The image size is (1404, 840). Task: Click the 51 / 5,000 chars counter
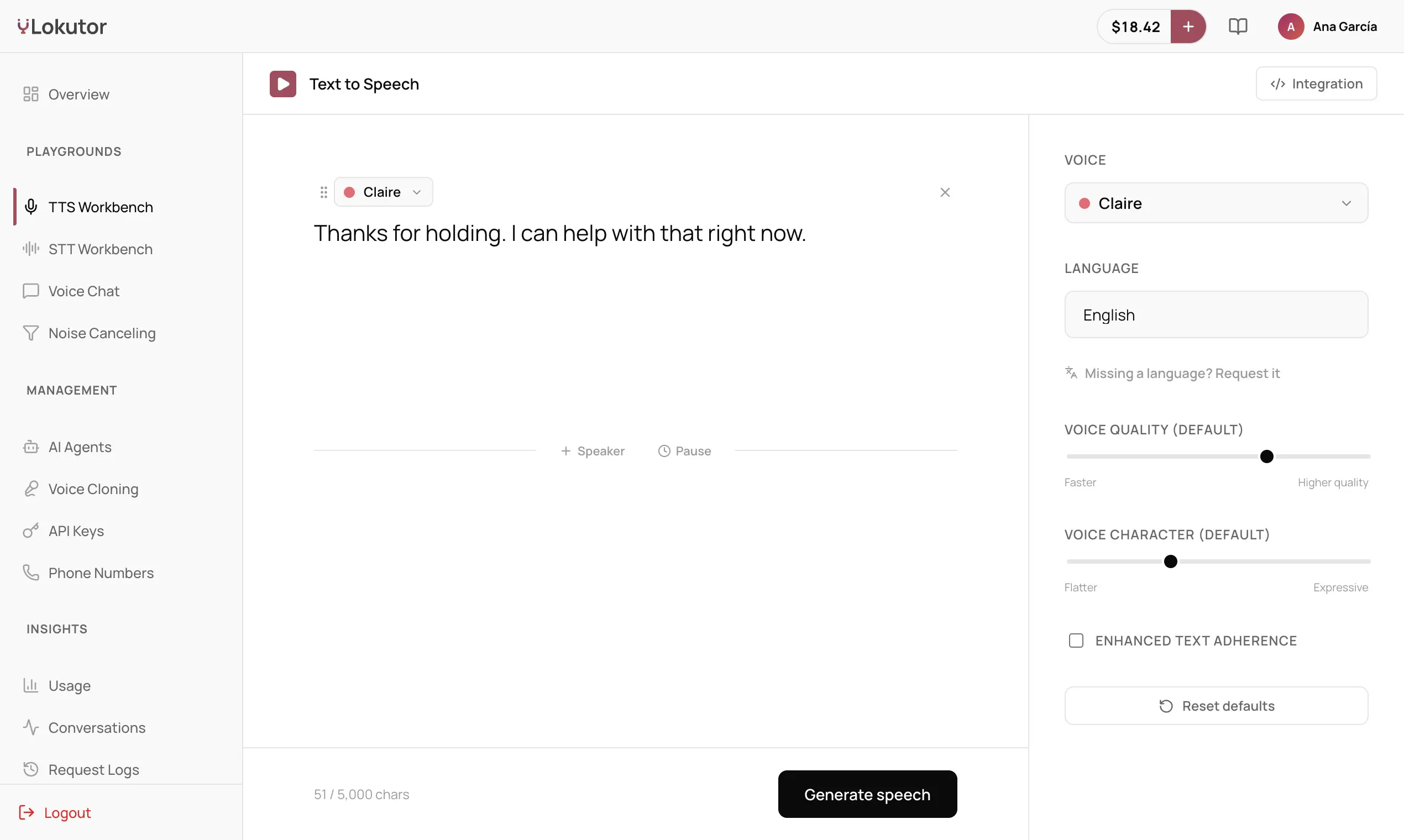[x=361, y=795]
